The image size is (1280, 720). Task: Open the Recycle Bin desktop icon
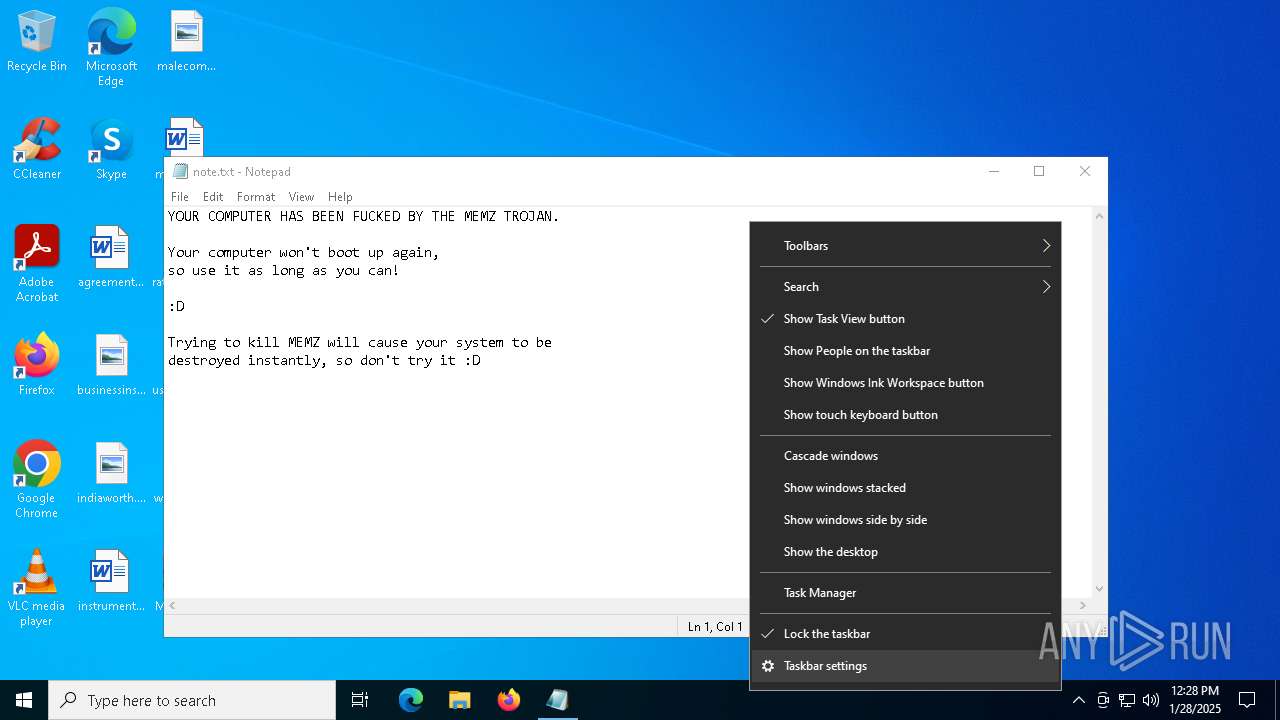[x=37, y=42]
